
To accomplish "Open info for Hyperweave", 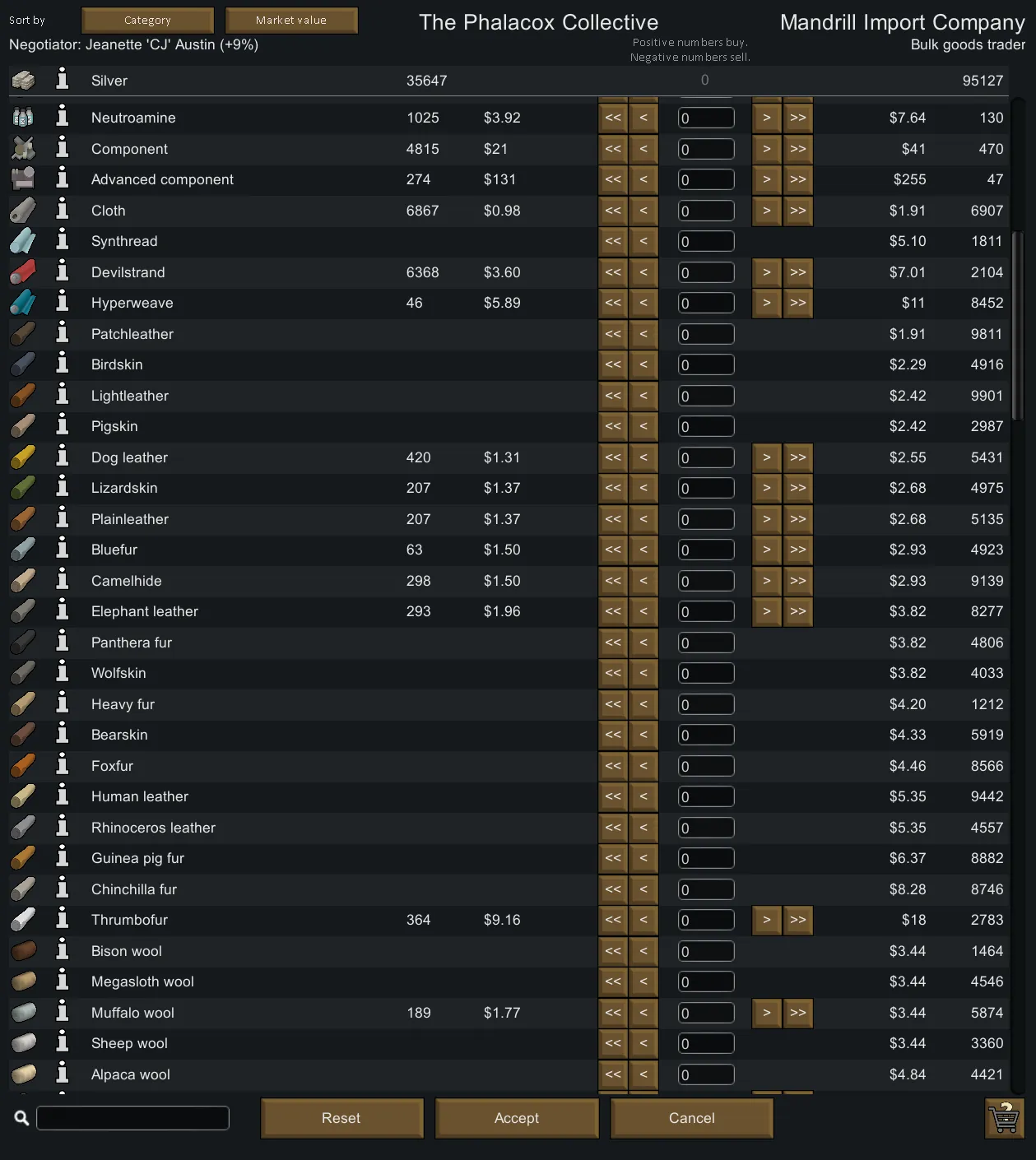I will [62, 302].
